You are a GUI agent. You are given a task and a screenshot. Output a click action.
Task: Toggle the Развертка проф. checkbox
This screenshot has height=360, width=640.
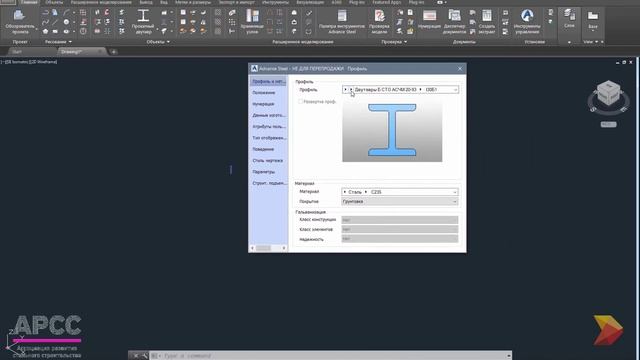[300, 102]
